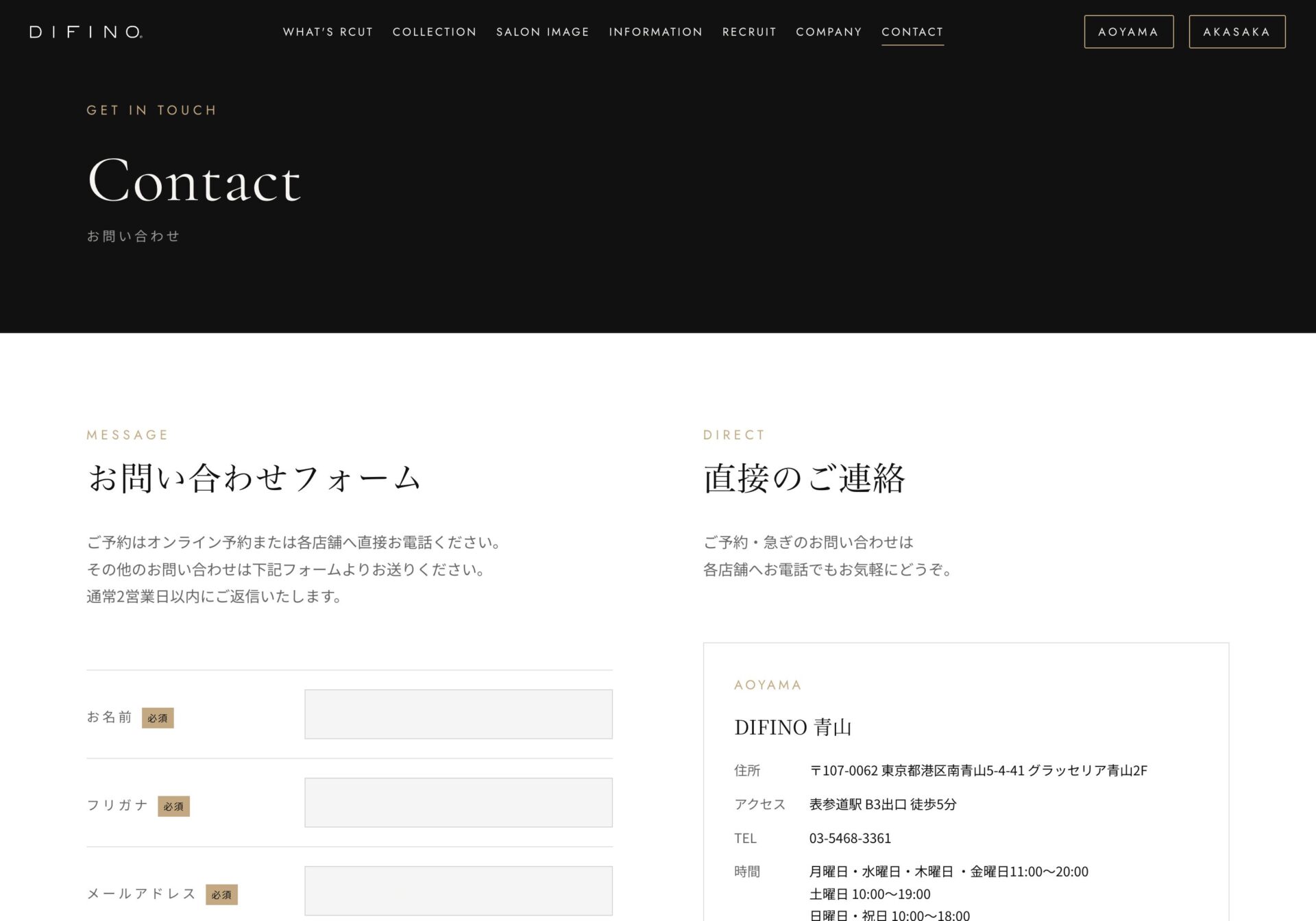Go to RECRUIT page

[749, 32]
